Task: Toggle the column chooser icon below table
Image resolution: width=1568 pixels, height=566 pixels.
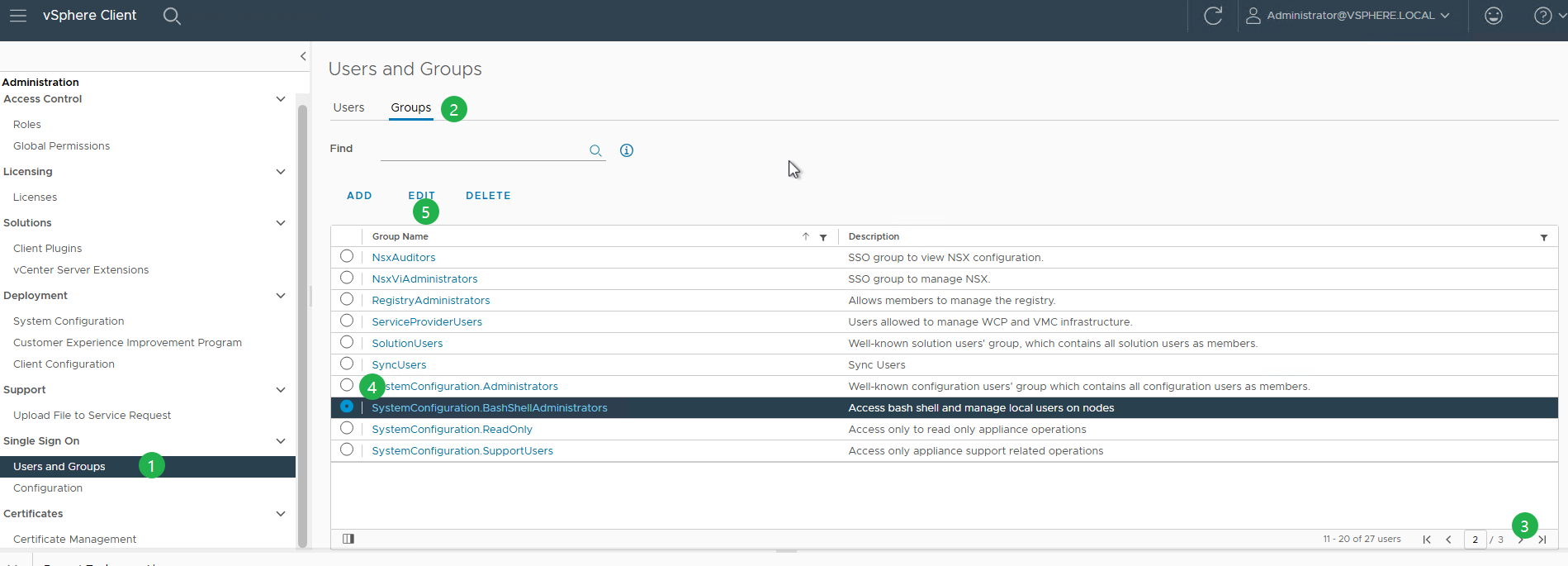Action: coord(348,539)
